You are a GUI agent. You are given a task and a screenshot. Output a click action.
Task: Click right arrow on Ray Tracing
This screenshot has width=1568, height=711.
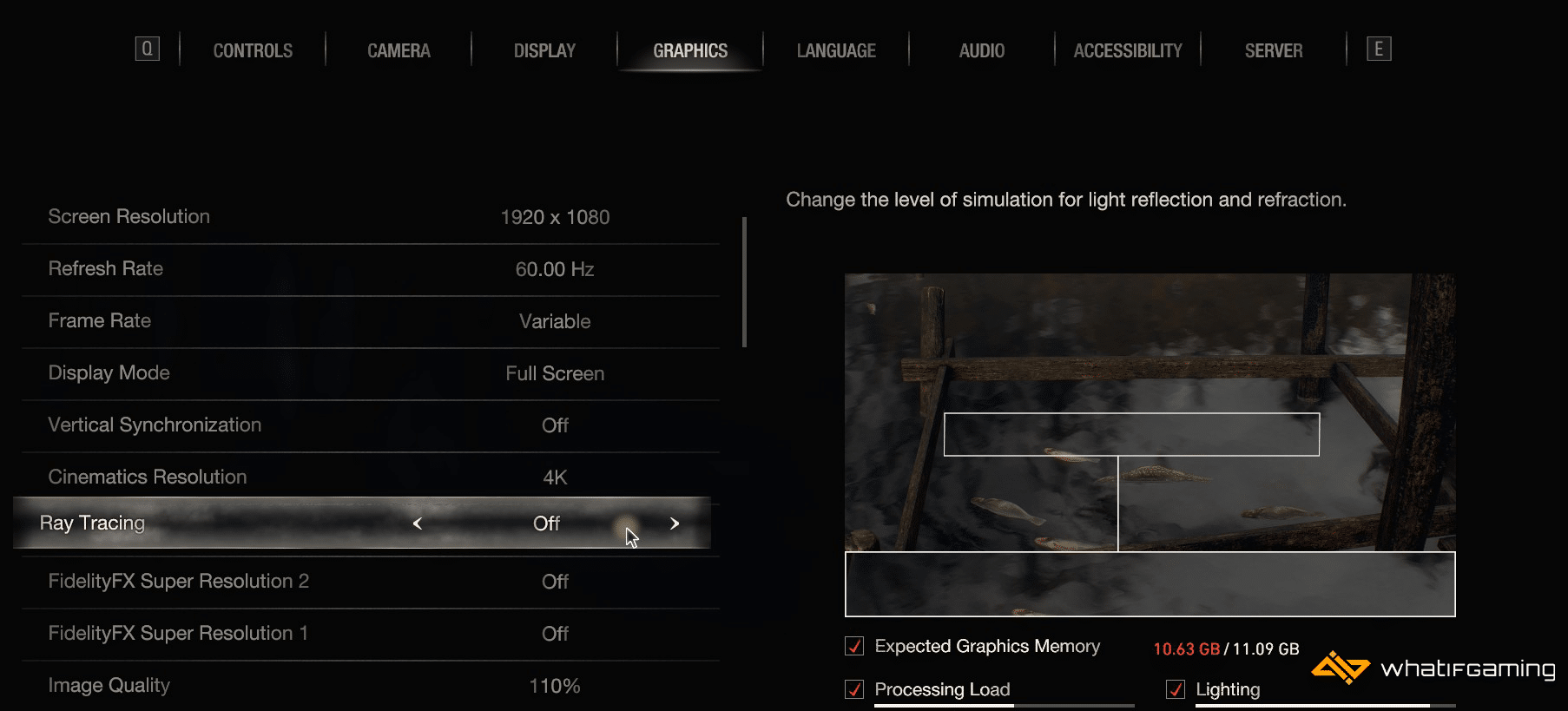click(675, 523)
